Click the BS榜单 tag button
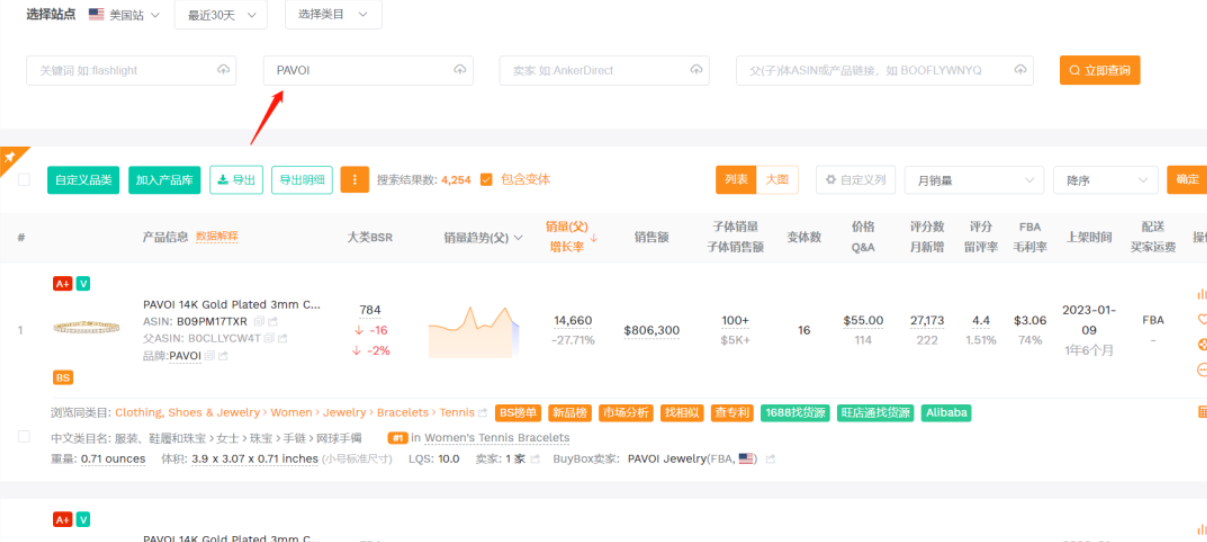The image size is (1207, 542). [x=518, y=413]
